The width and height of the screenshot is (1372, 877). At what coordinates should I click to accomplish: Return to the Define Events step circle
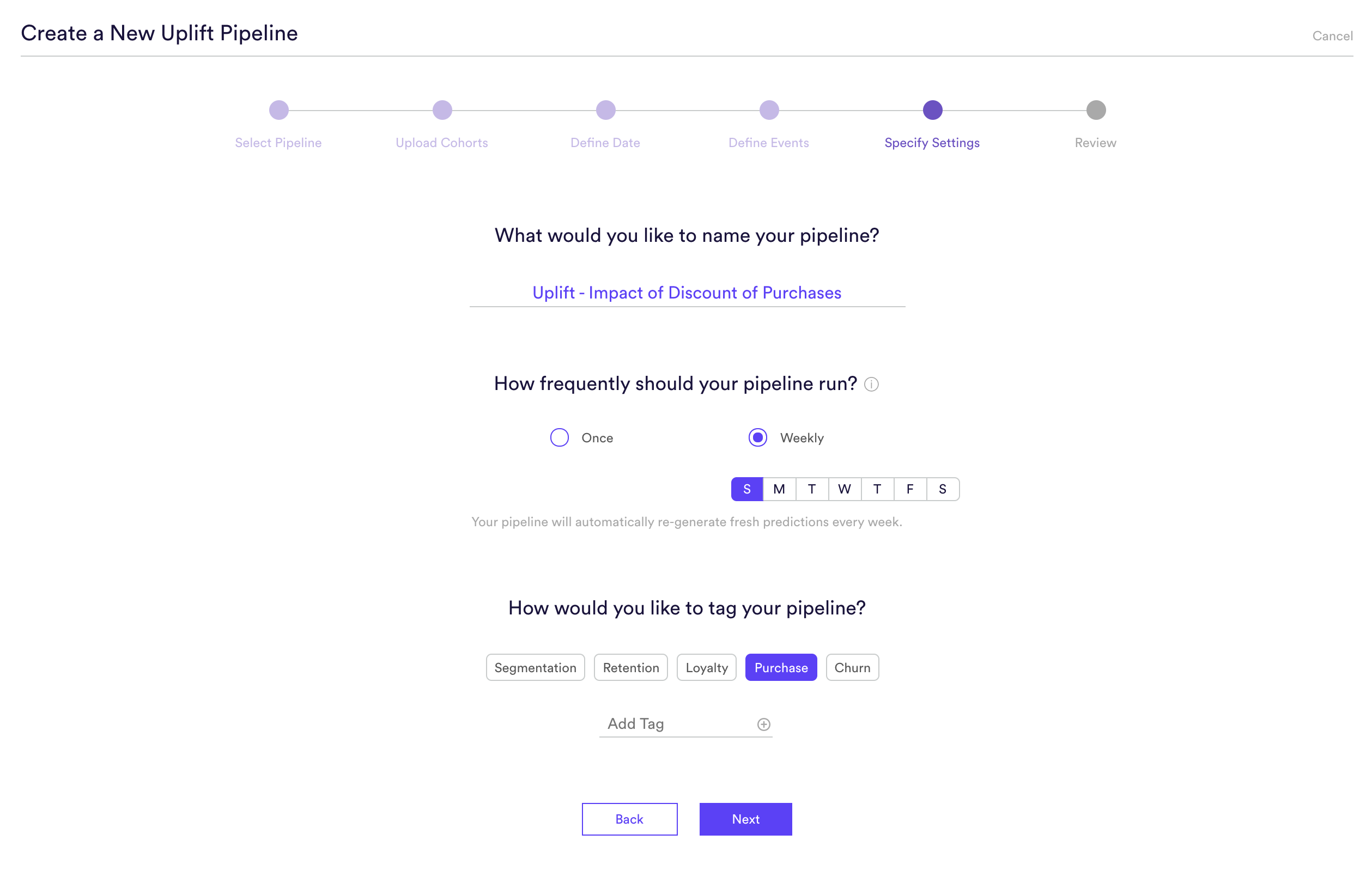point(769,110)
